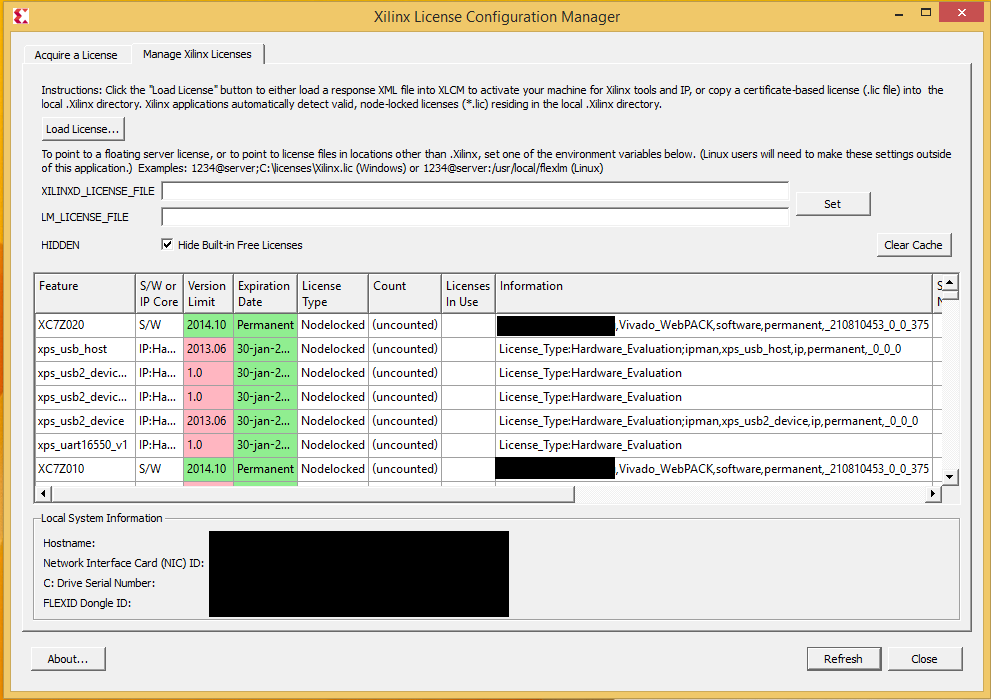Viewport: 991px width, 700px height.
Task: Click the table's vertical scroll up arrow
Action: pos(949,281)
